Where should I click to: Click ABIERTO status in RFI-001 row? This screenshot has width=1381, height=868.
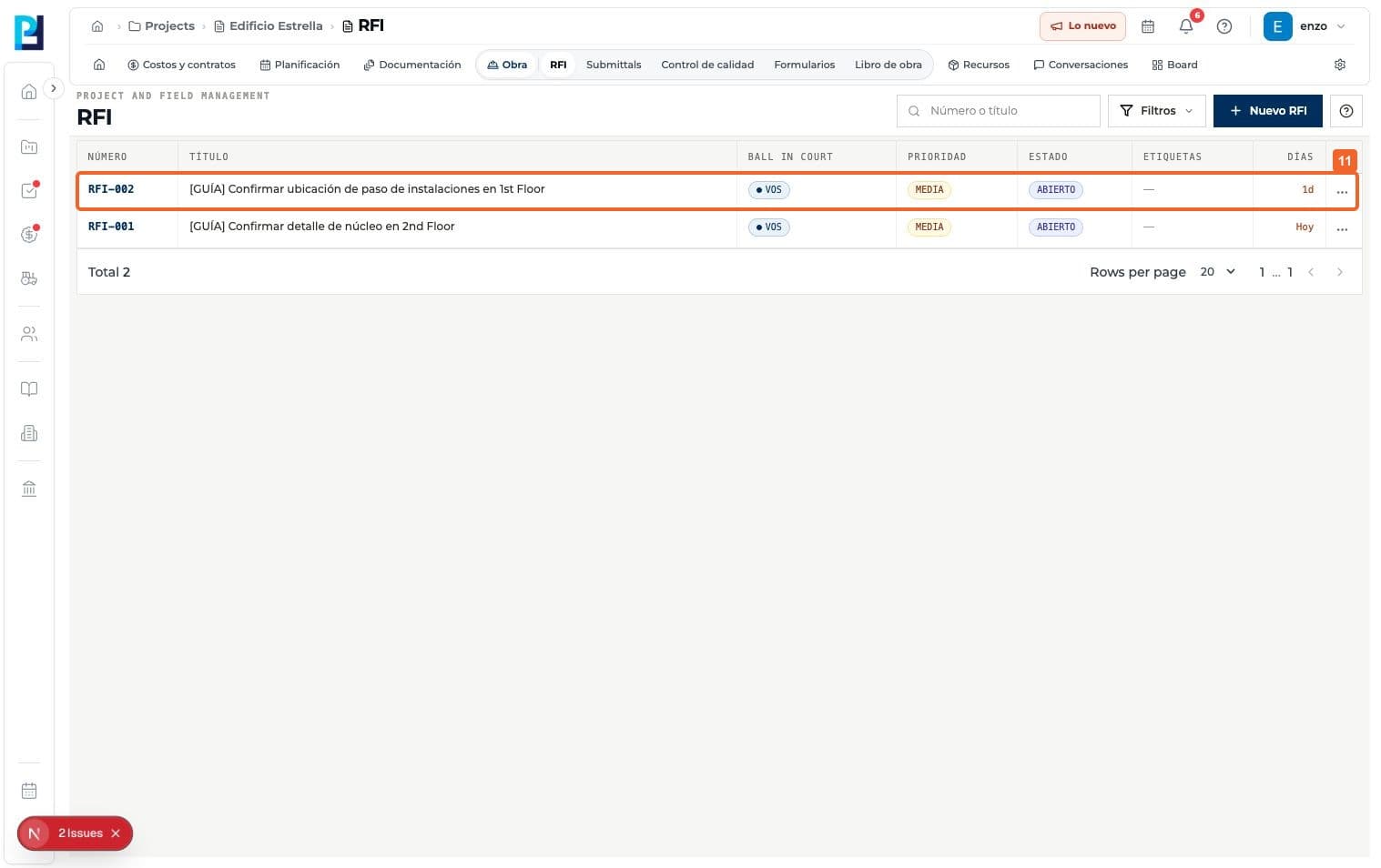coord(1055,227)
